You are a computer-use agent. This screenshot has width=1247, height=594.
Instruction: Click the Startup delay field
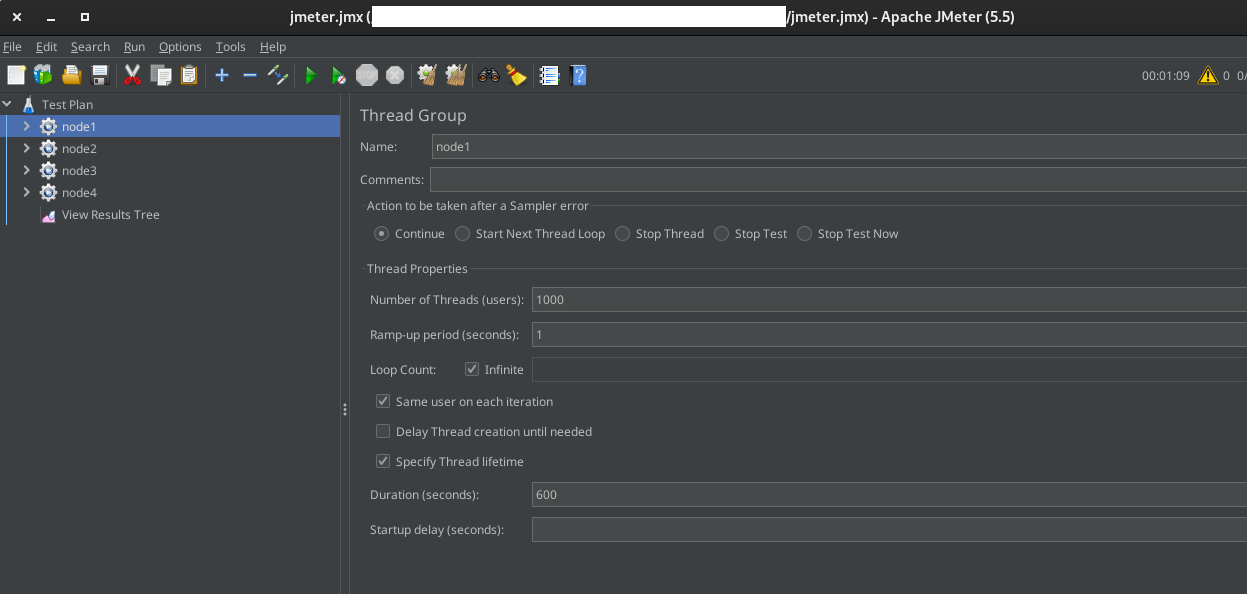coord(889,530)
